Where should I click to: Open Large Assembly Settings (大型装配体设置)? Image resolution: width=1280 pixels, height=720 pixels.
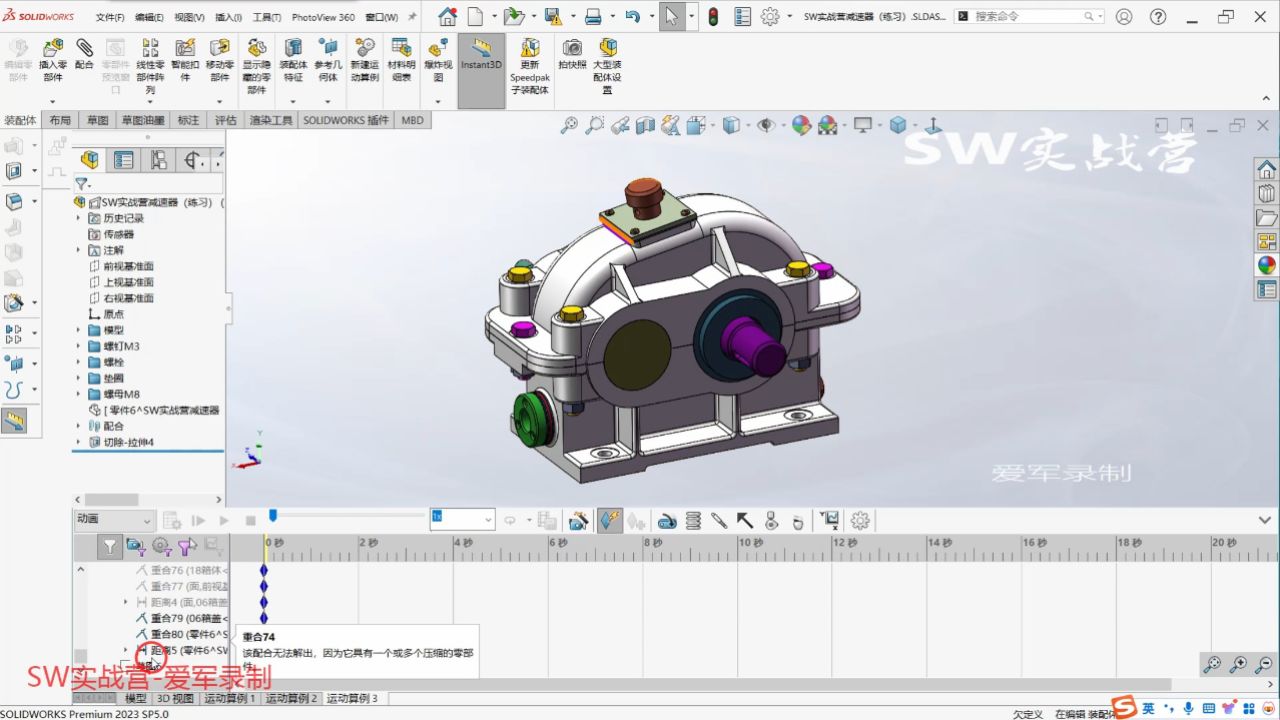(x=608, y=66)
